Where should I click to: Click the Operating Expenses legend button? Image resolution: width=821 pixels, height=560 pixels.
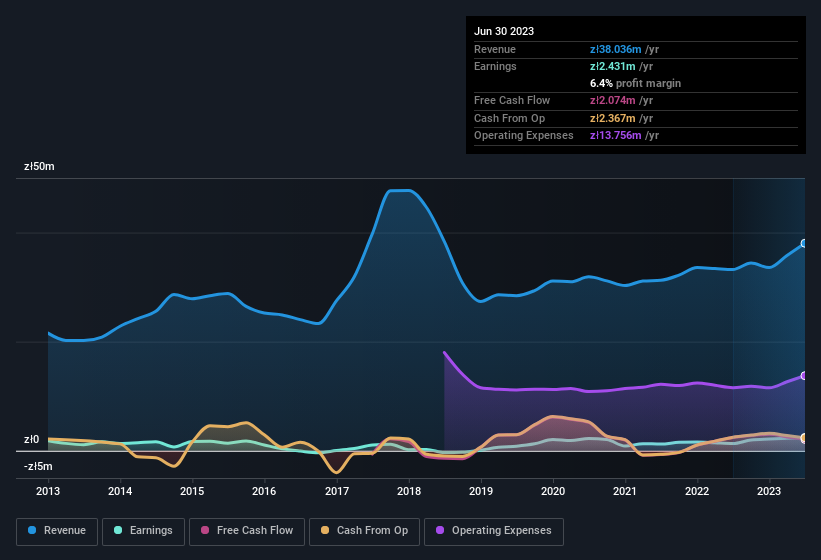click(494, 531)
